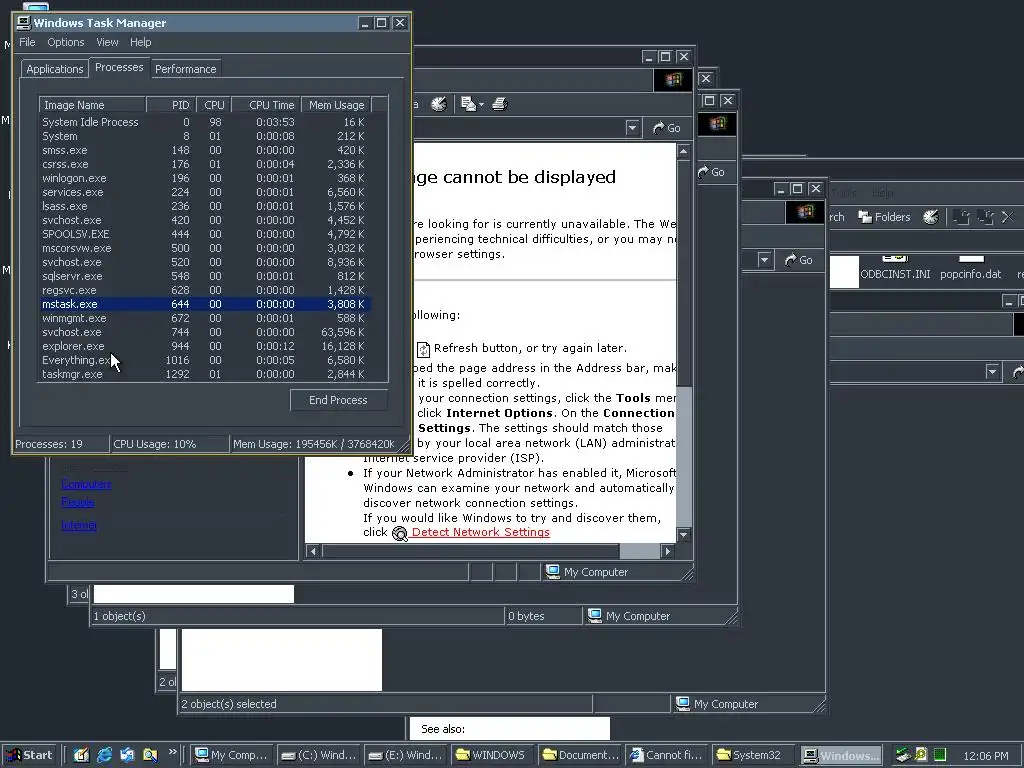Open the File menu in Task Manager
Screen dimensions: 1024x768
[x=27, y=42]
